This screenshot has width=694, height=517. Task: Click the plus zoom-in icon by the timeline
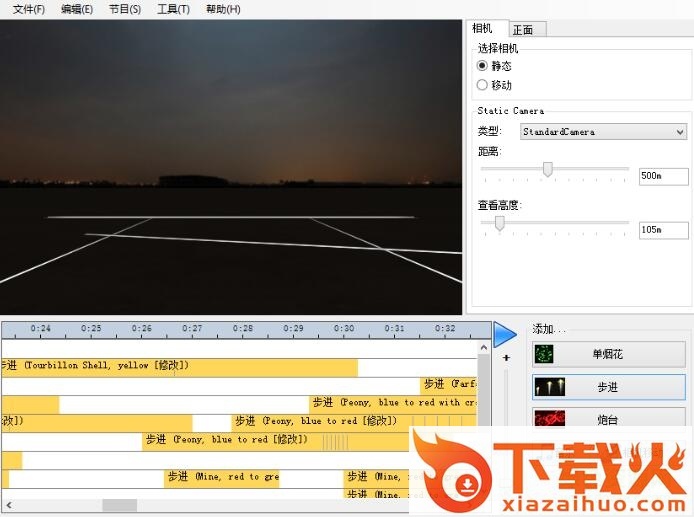(506, 358)
